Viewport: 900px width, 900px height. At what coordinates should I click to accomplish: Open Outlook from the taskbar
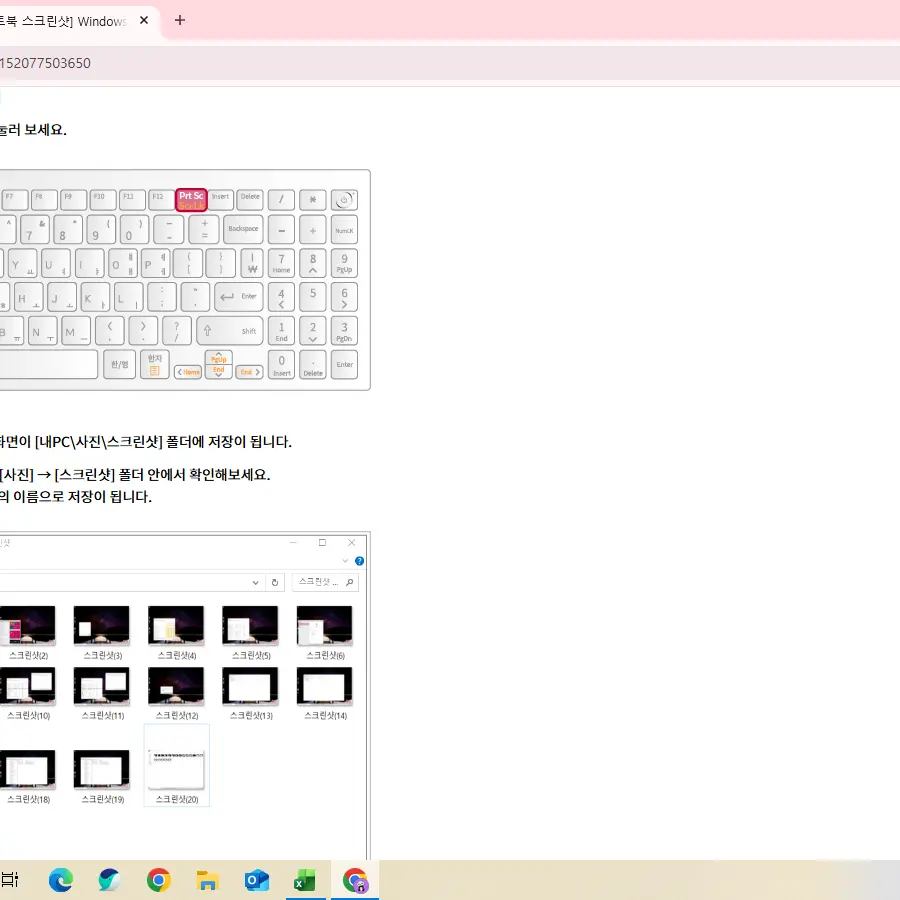[256, 880]
